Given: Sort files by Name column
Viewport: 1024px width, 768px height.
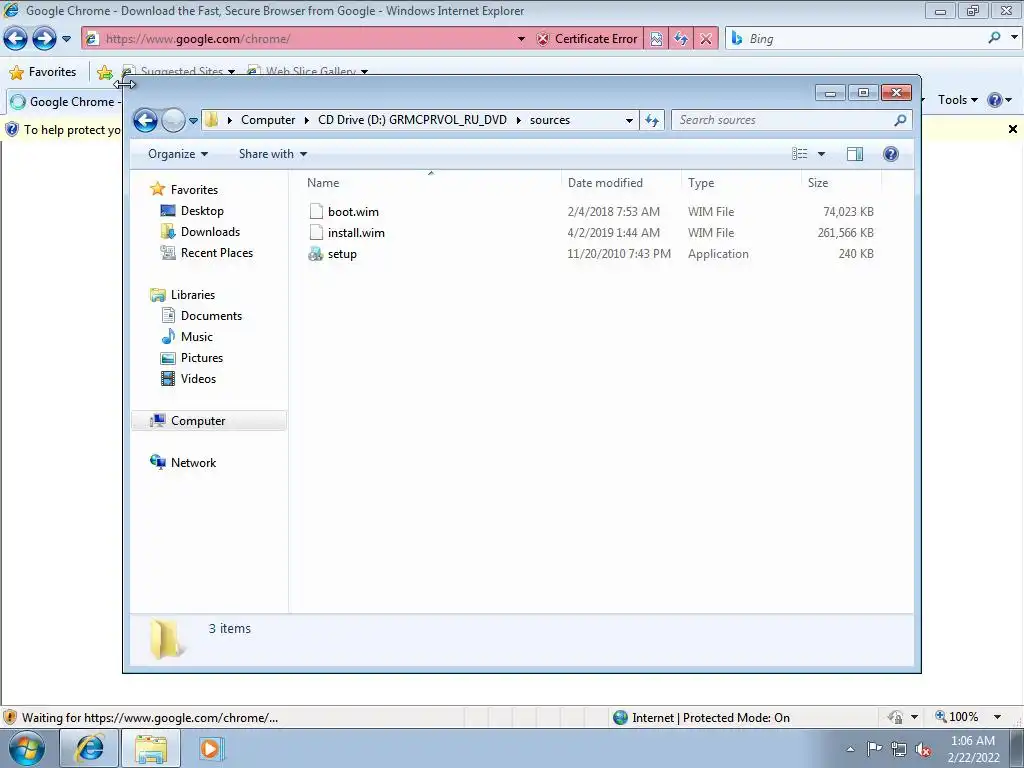Looking at the screenshot, I should coord(431,183).
